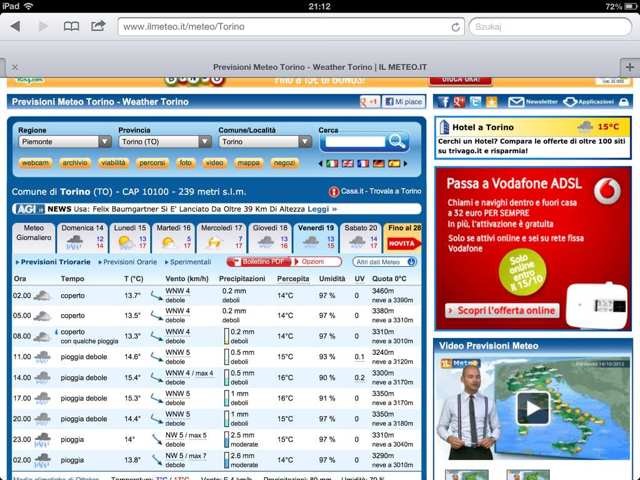This screenshot has height=480, width=640.
Task: Click the viabilità button
Action: coord(113,163)
